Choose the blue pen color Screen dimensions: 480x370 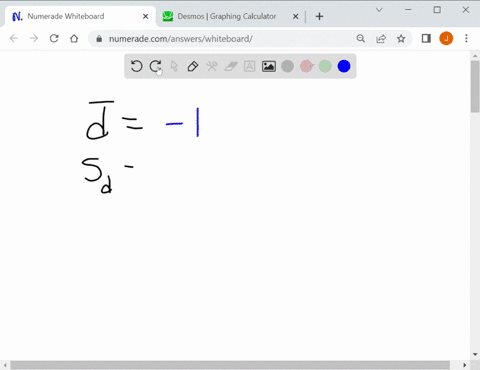344,66
